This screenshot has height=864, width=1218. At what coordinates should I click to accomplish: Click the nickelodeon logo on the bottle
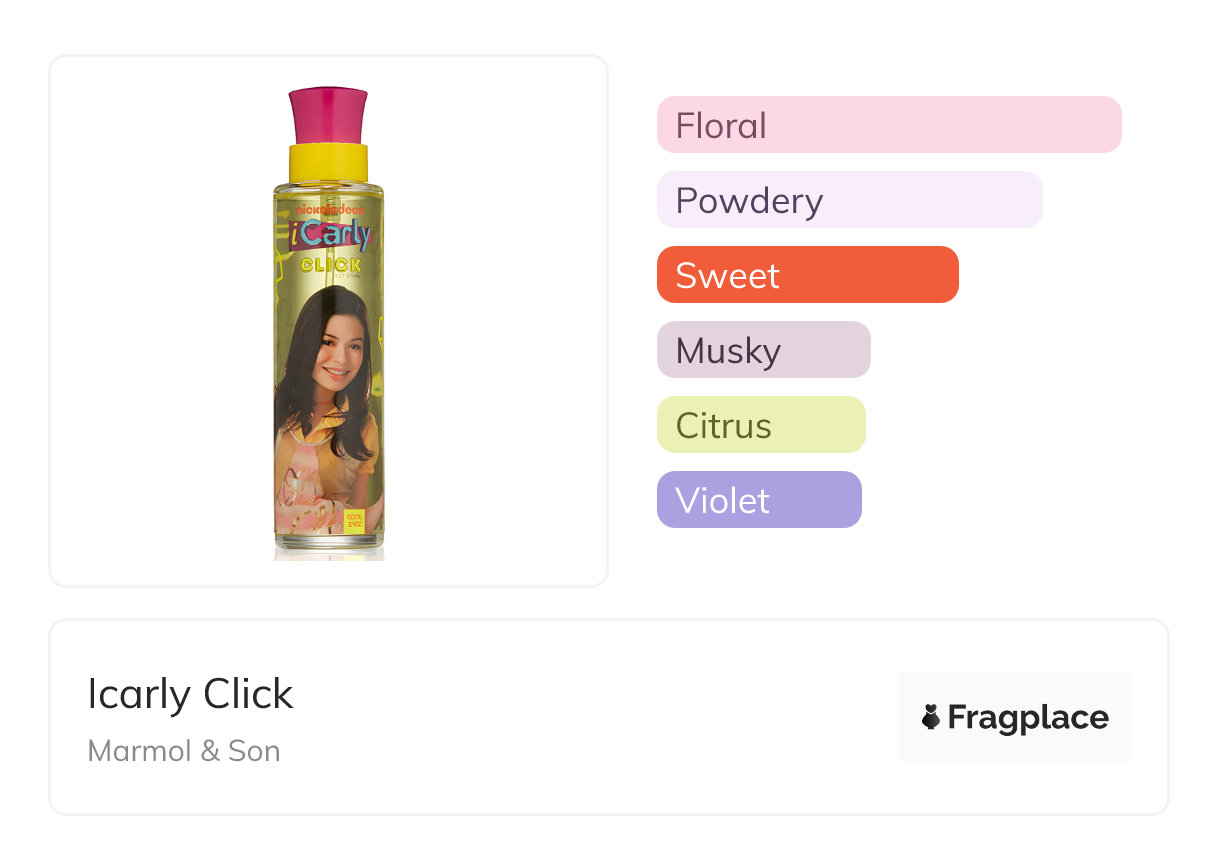(329, 210)
